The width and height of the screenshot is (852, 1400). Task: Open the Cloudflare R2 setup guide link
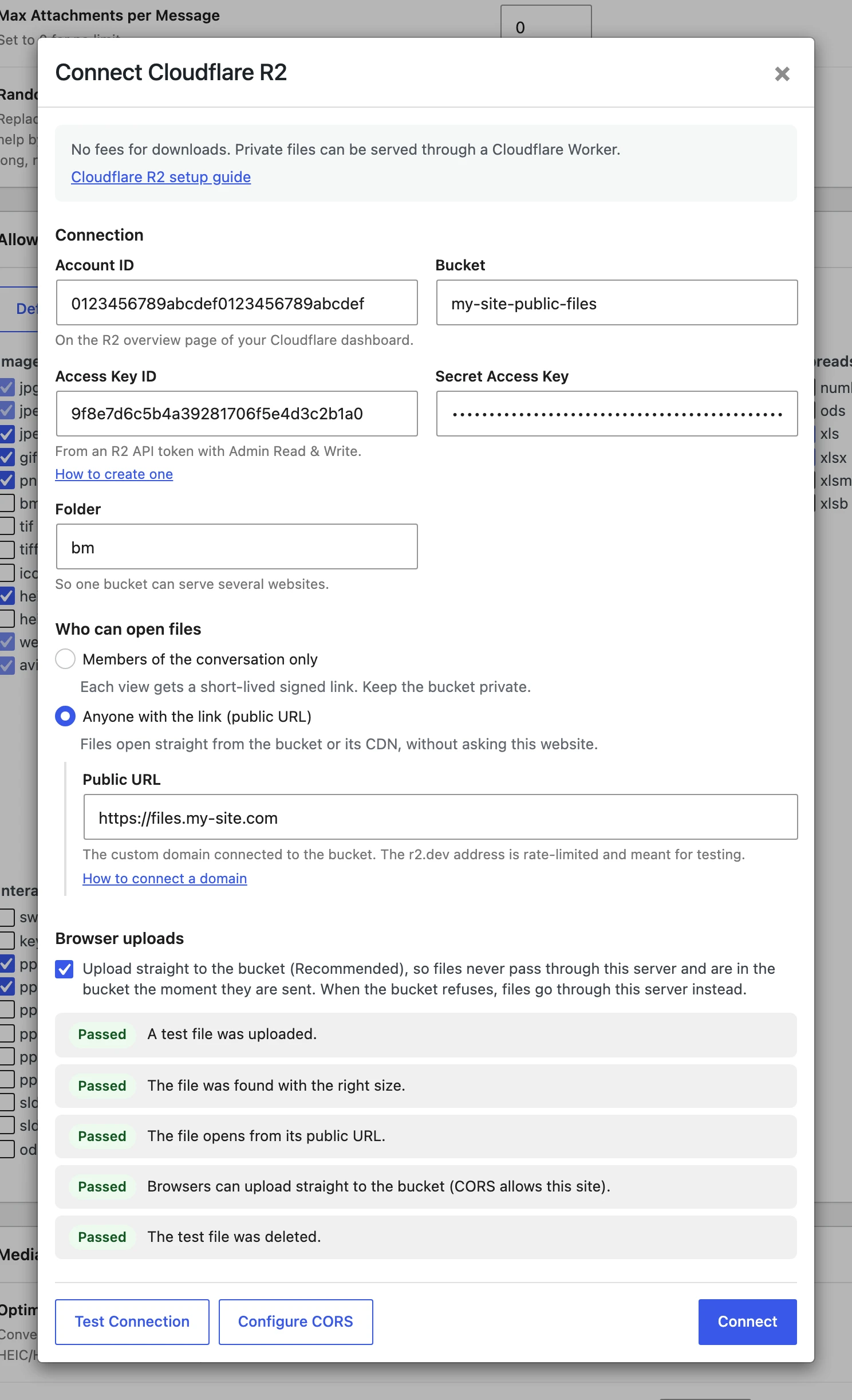[161, 177]
